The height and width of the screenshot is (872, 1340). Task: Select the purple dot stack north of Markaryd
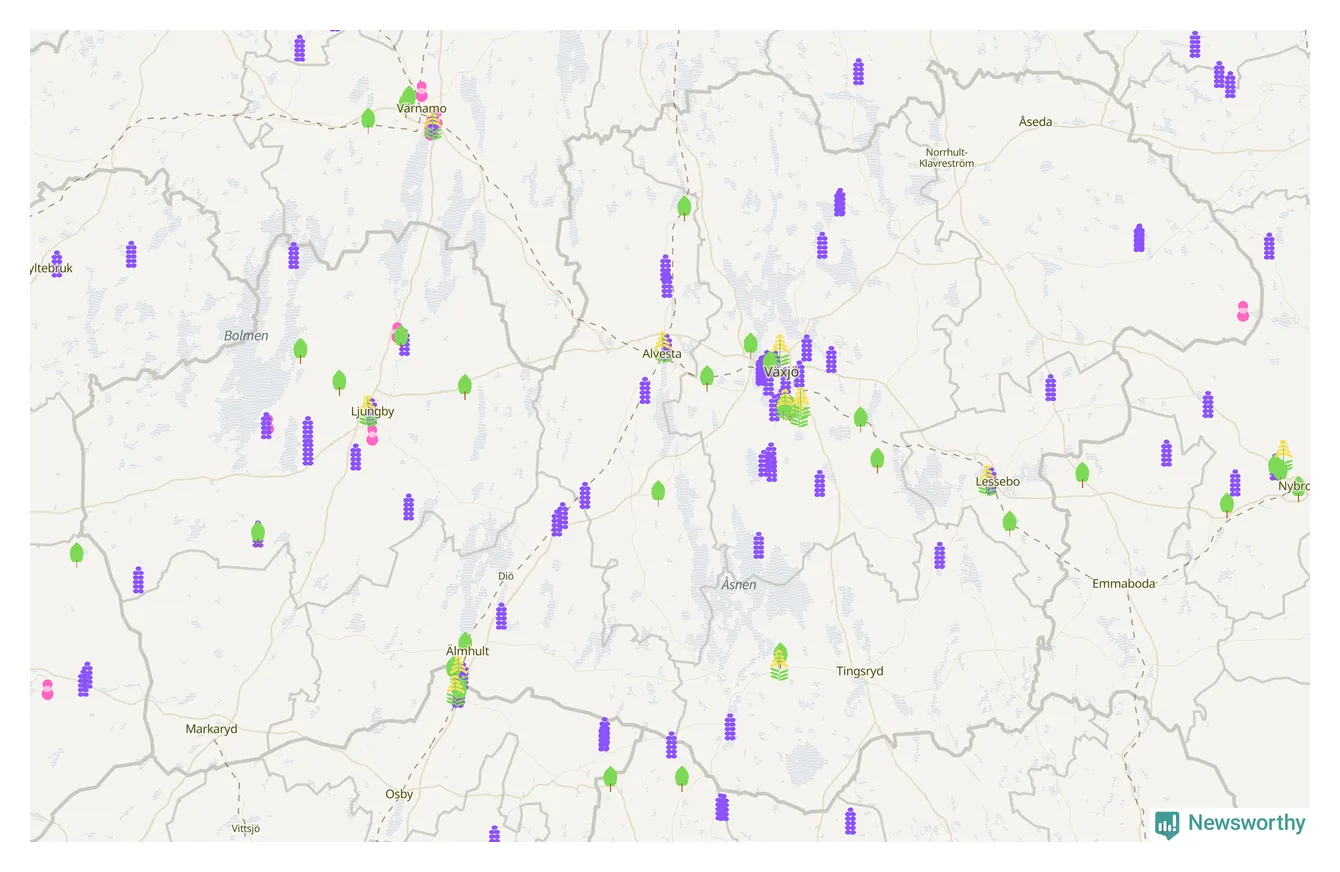click(x=138, y=580)
